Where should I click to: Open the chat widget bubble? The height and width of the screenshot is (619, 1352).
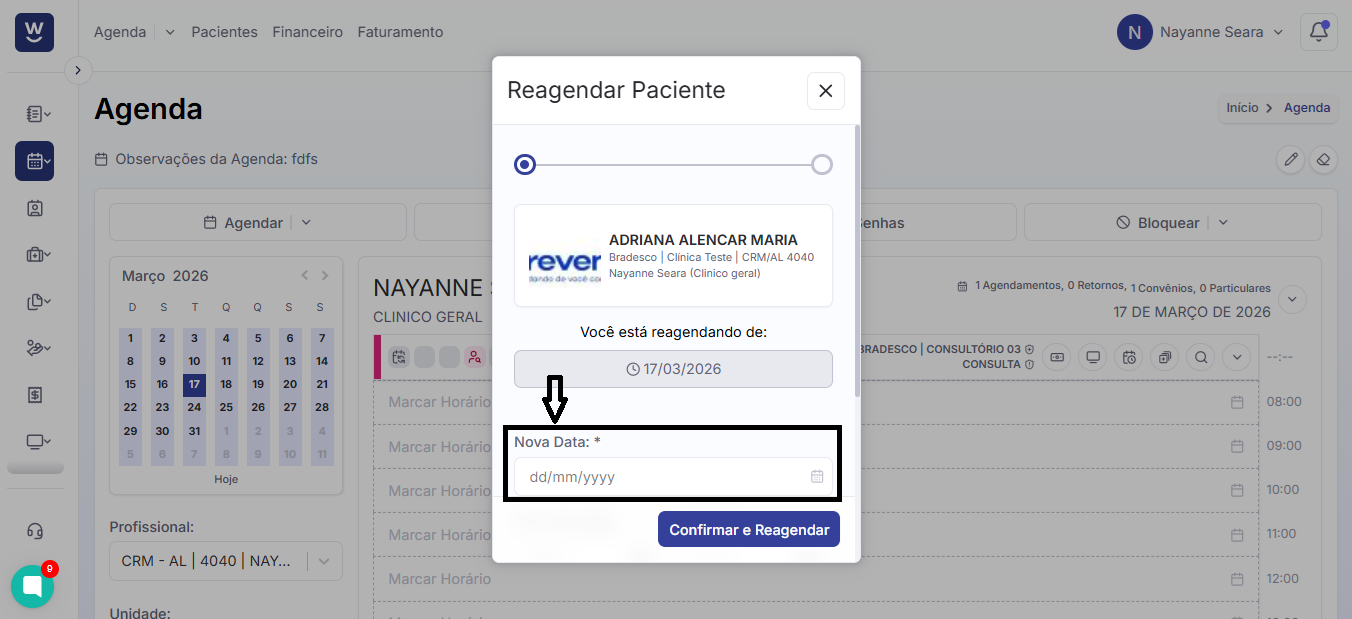pos(32,586)
